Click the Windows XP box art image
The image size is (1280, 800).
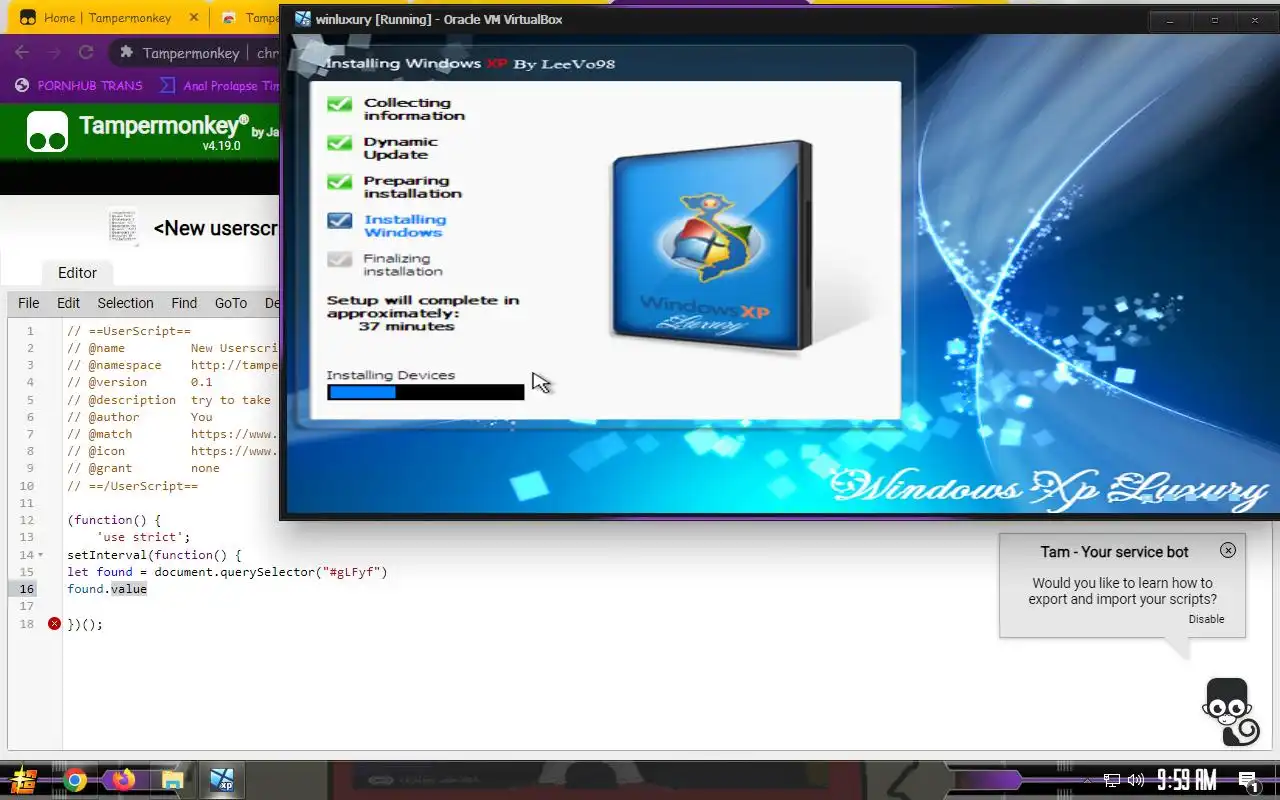711,247
